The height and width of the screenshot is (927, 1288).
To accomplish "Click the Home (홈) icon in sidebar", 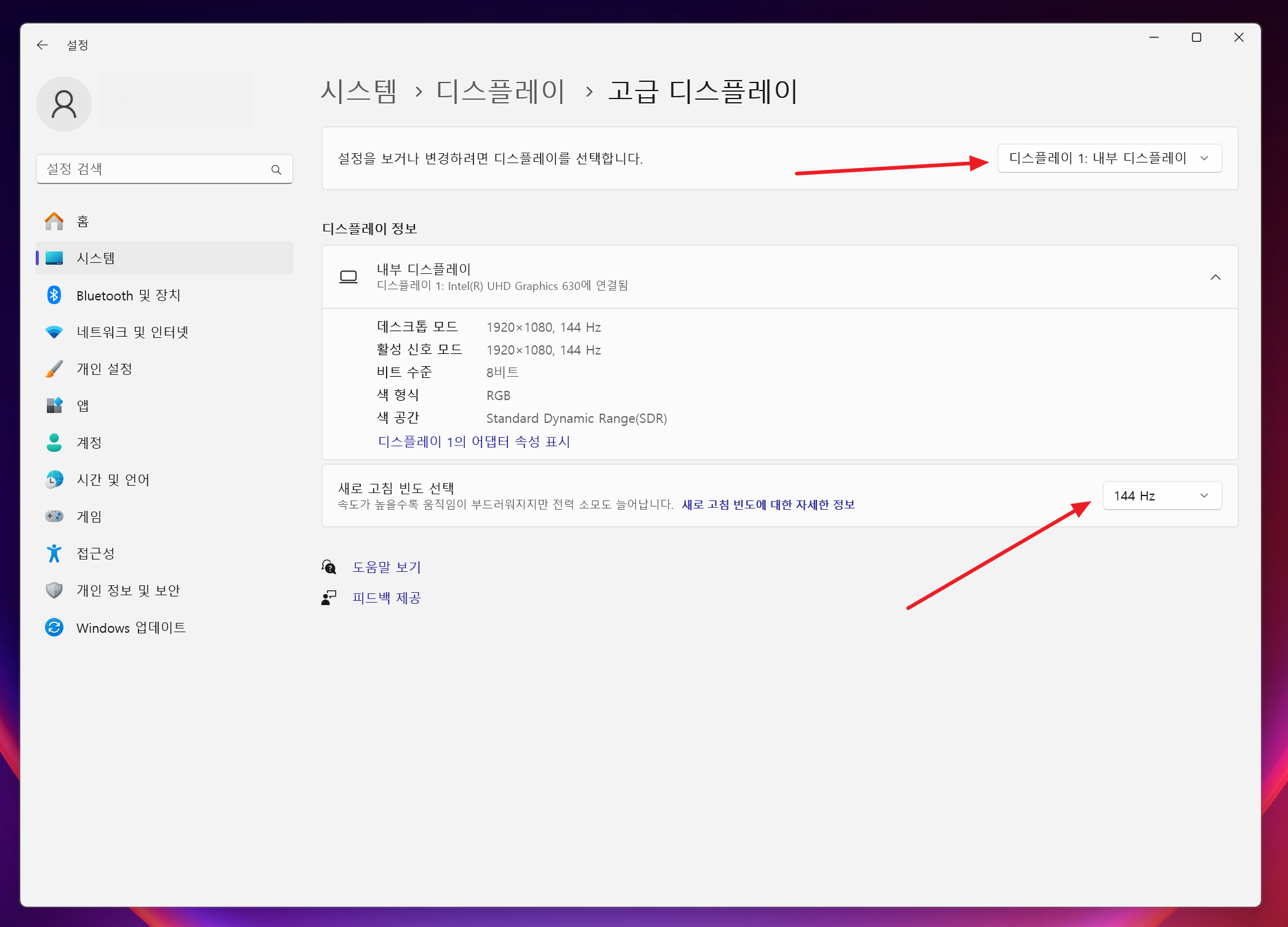I will click(54, 221).
